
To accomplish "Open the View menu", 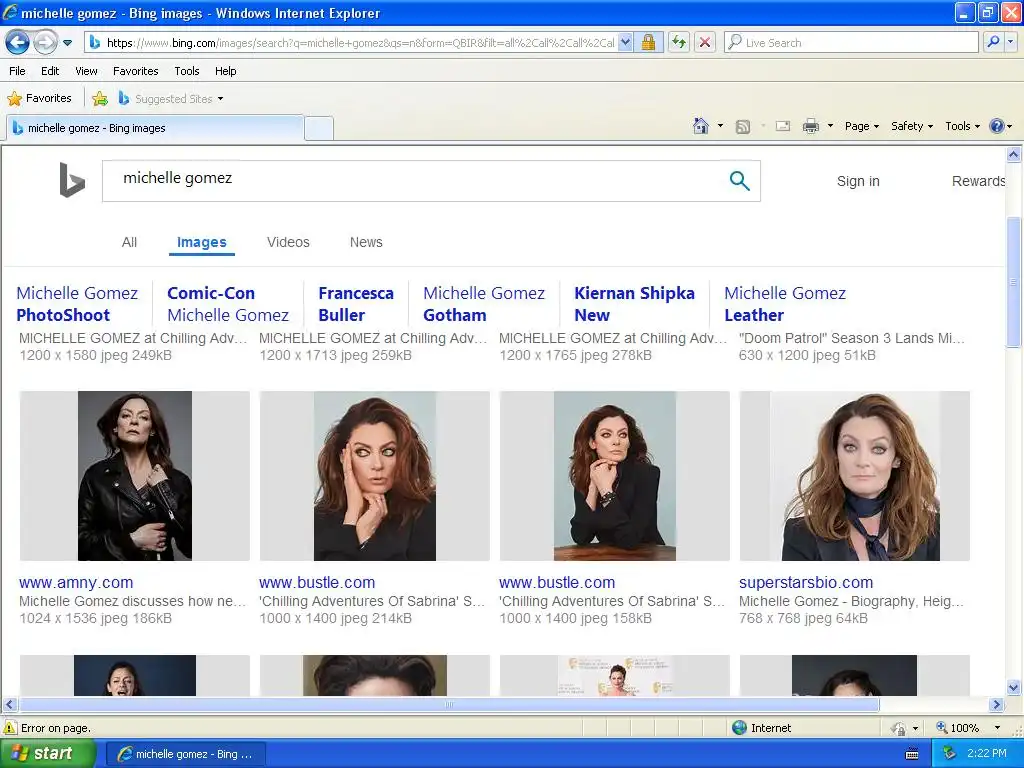I will [86, 71].
